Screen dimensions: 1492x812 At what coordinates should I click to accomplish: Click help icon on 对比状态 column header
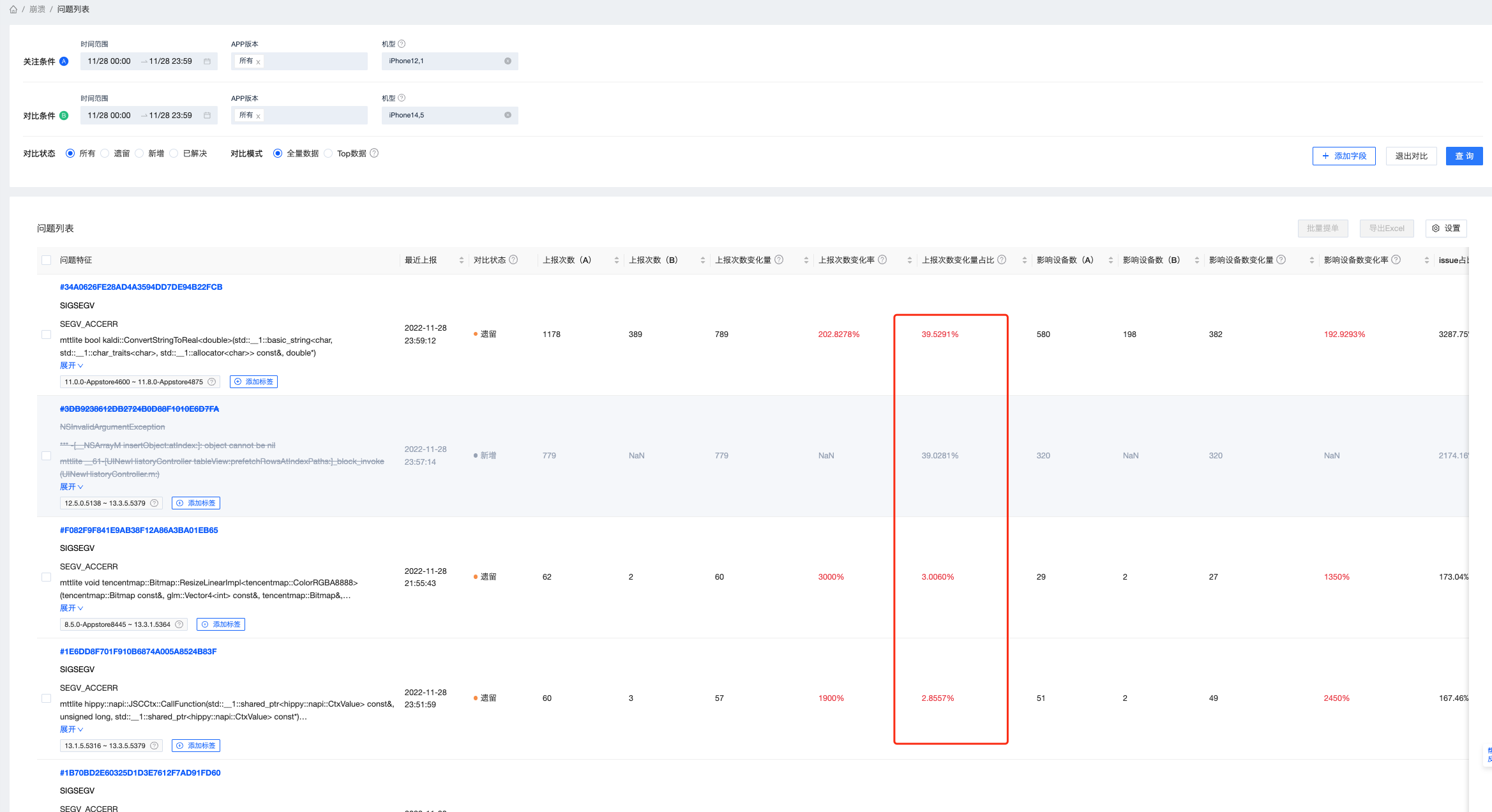pos(513,260)
